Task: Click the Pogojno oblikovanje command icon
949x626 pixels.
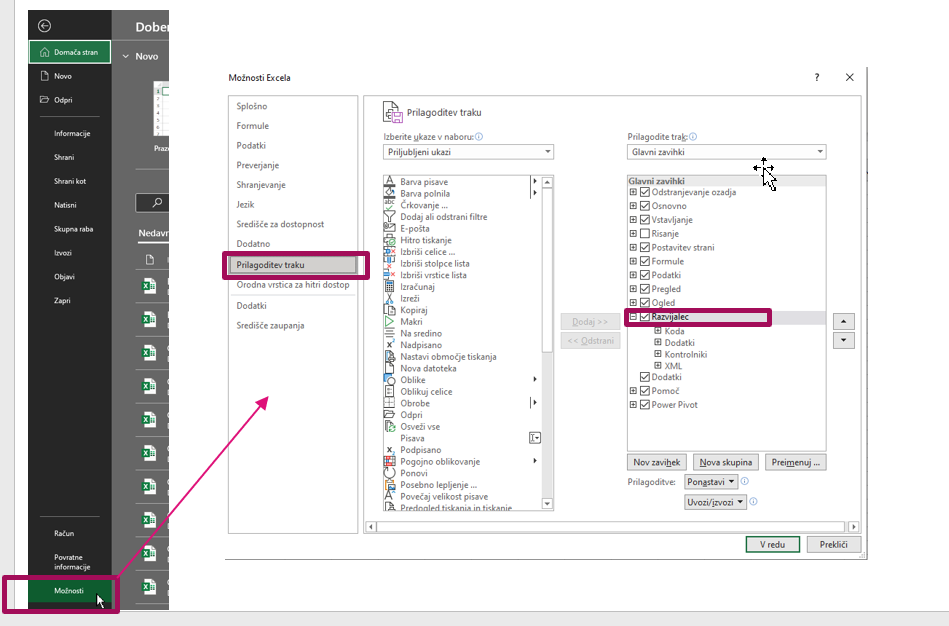Action: [x=389, y=461]
